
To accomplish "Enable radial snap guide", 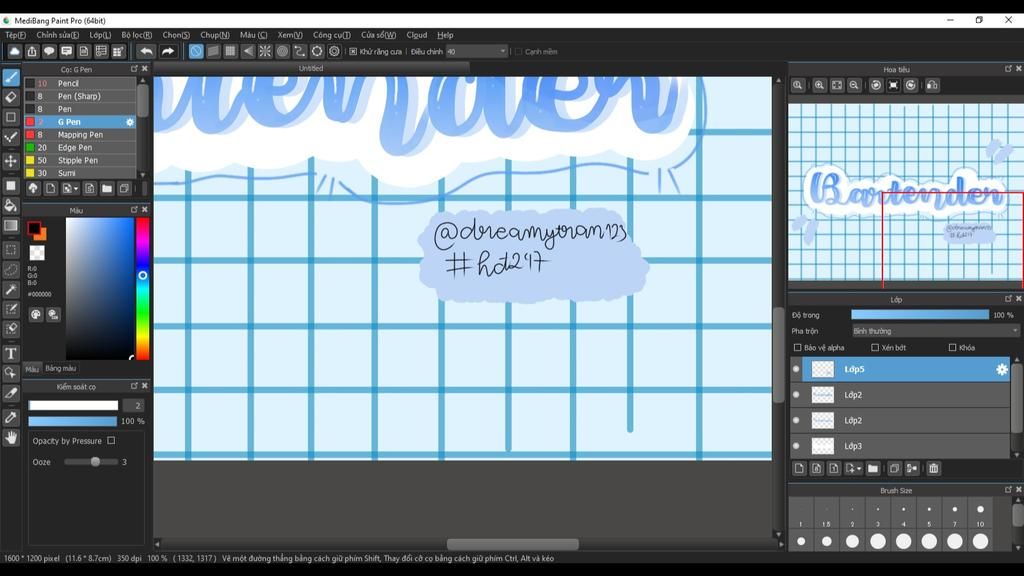I will point(265,52).
